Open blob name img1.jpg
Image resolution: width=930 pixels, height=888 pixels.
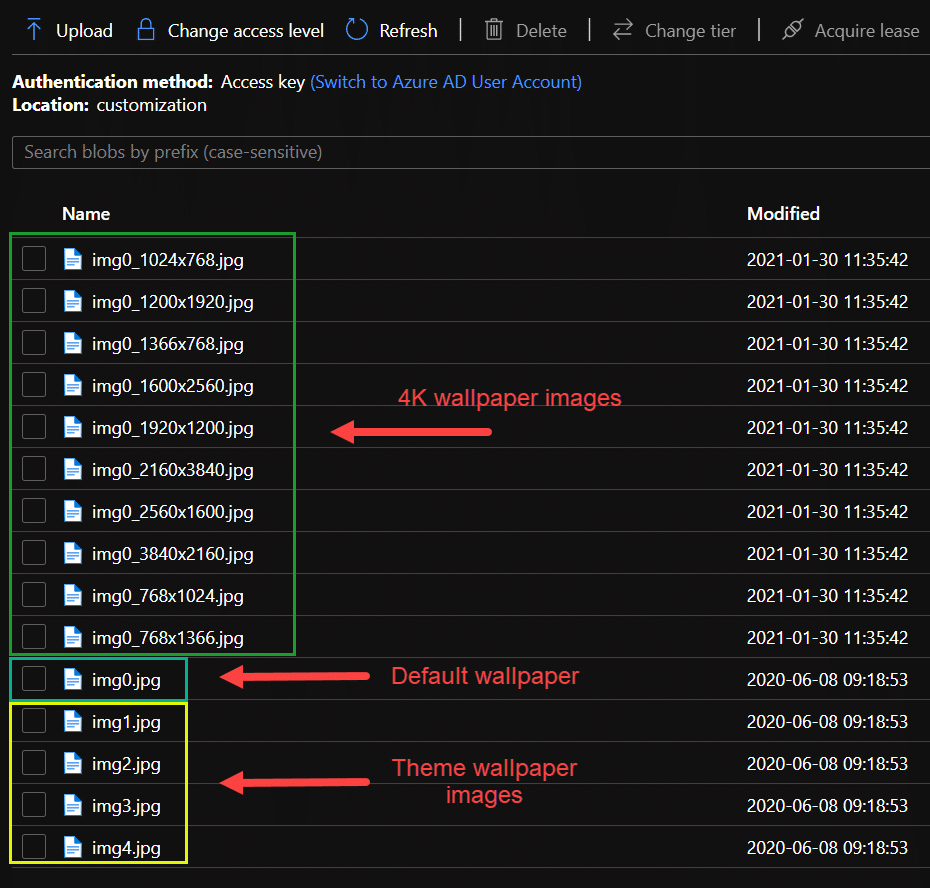click(126, 723)
